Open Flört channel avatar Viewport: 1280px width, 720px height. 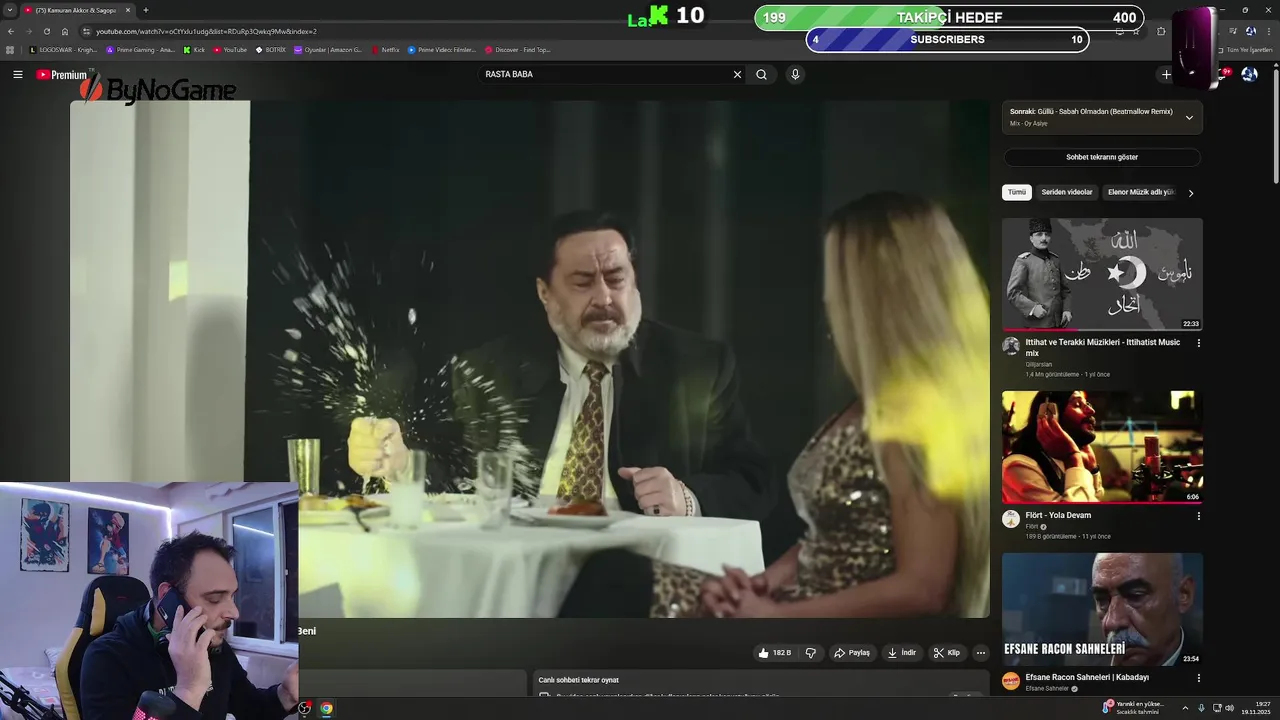click(x=1011, y=519)
